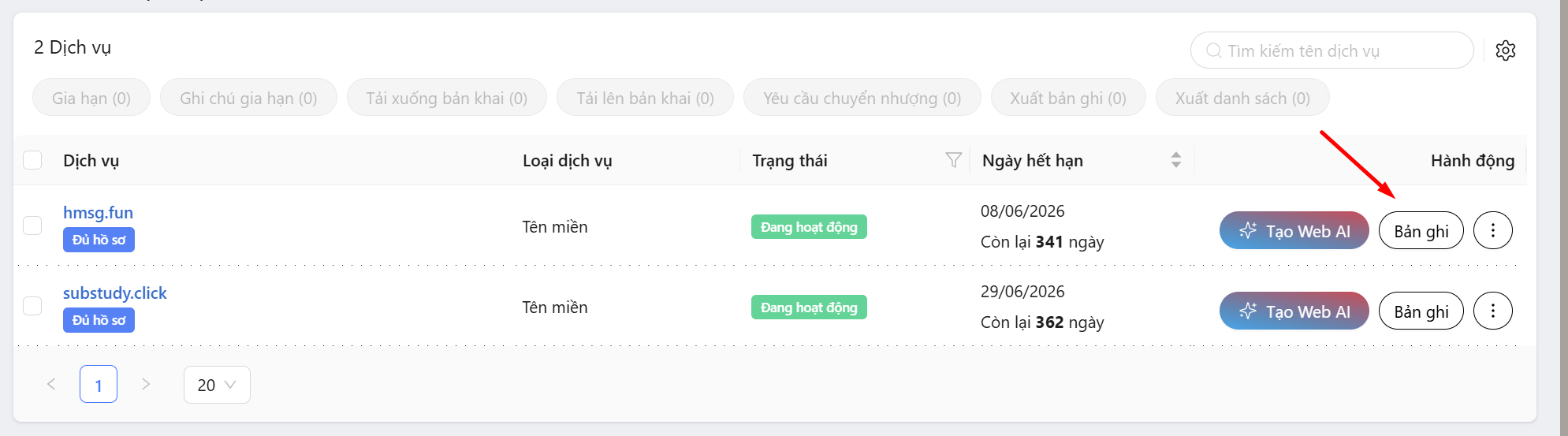Open Bản ghi for hmsg.fun
Viewport: 1568px width, 436px height.
point(1421,231)
